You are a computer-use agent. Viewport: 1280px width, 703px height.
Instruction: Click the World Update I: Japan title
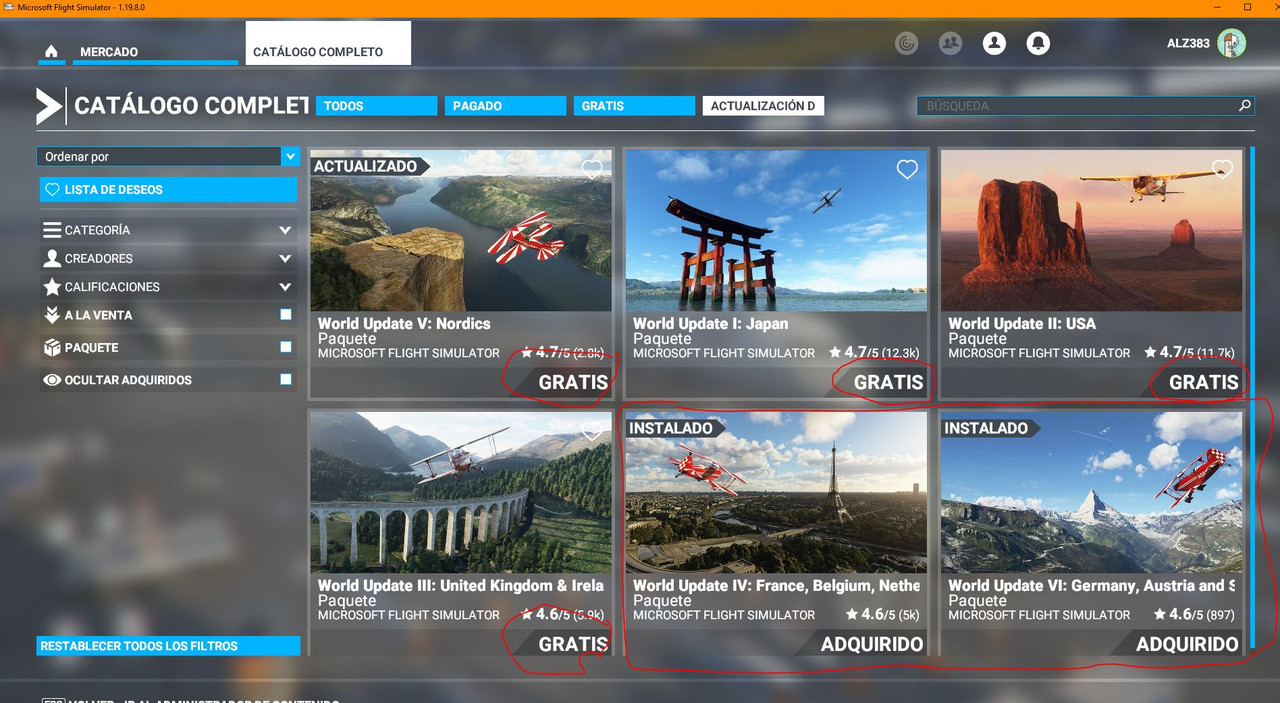[x=710, y=323]
